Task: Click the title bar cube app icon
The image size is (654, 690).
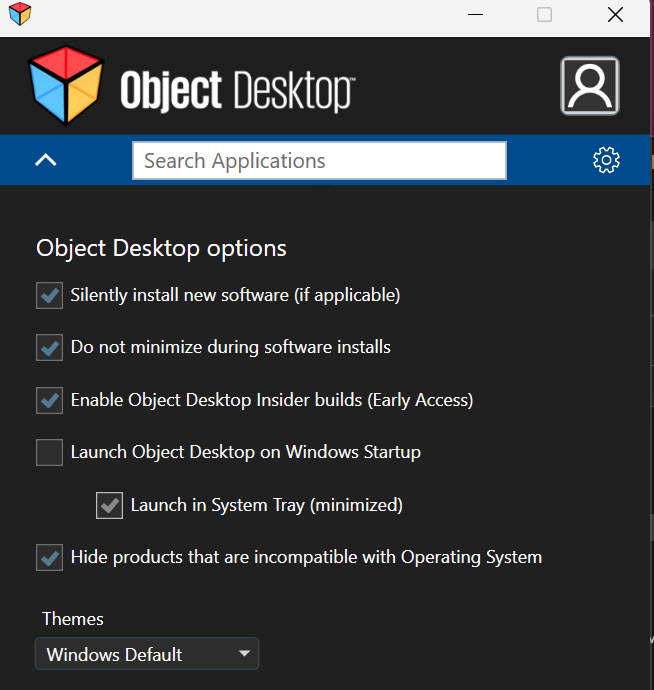Action: coord(20,14)
